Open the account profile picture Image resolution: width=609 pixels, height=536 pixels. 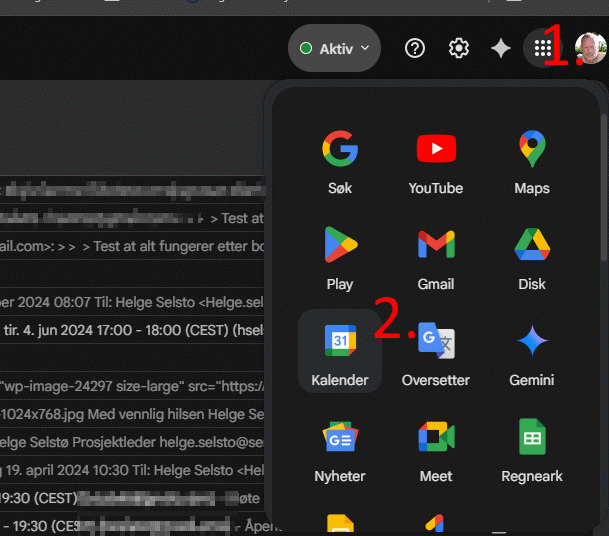590,48
